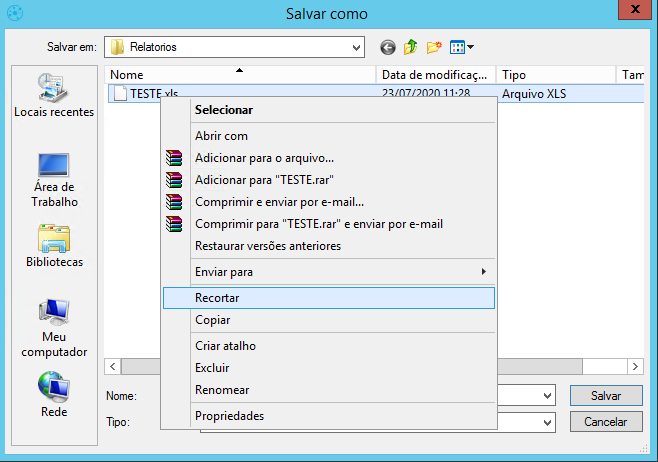This screenshot has width=658, height=462.
Task: Expand the Nome filename dropdown arrow
Action: (547, 396)
